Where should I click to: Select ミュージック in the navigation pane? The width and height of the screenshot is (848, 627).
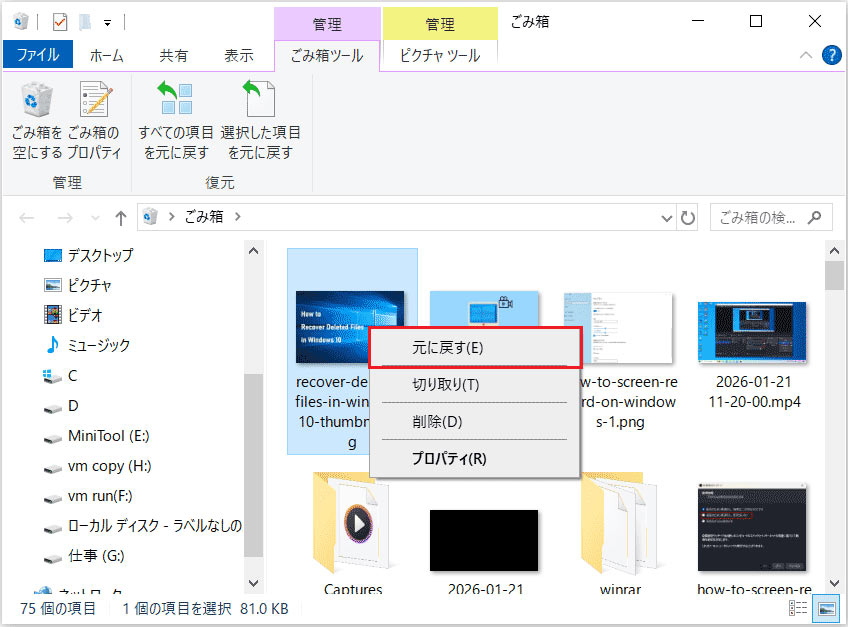99,344
